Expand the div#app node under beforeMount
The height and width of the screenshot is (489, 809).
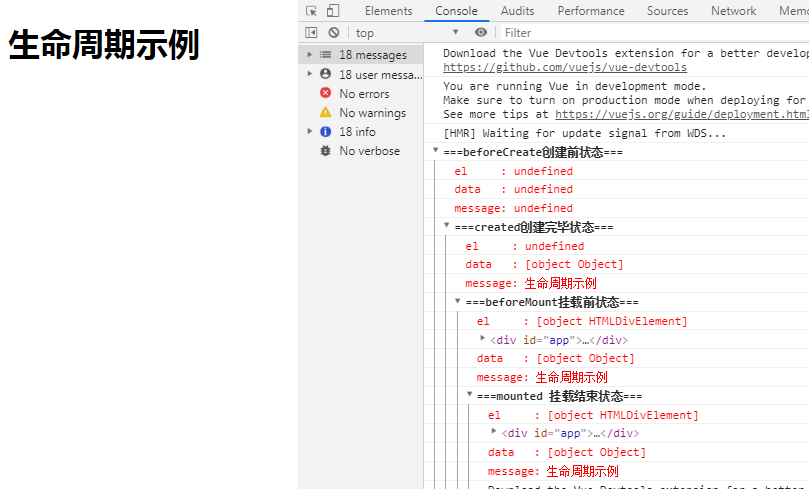coord(483,338)
